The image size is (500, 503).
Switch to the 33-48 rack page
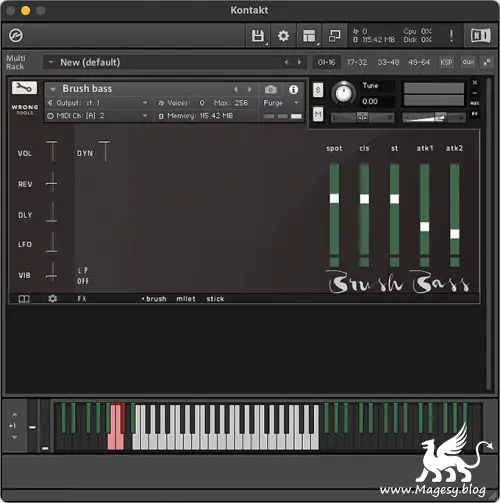[388, 62]
